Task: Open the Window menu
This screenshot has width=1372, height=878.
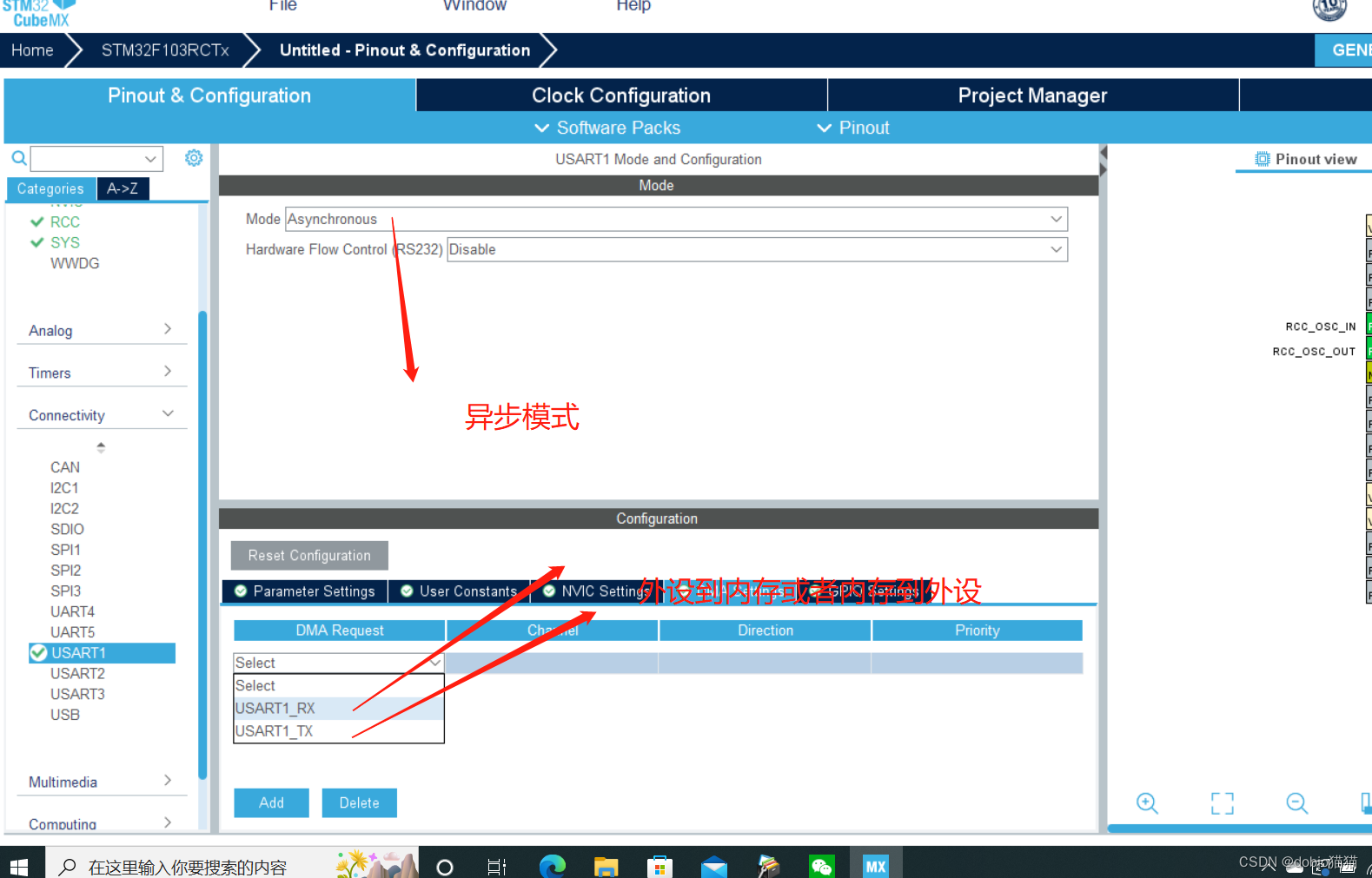Action: coord(474,5)
